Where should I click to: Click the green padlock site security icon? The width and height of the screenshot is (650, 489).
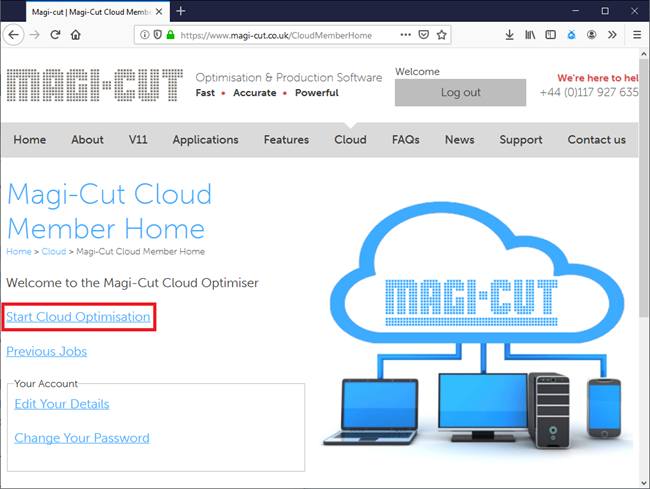[x=171, y=34]
